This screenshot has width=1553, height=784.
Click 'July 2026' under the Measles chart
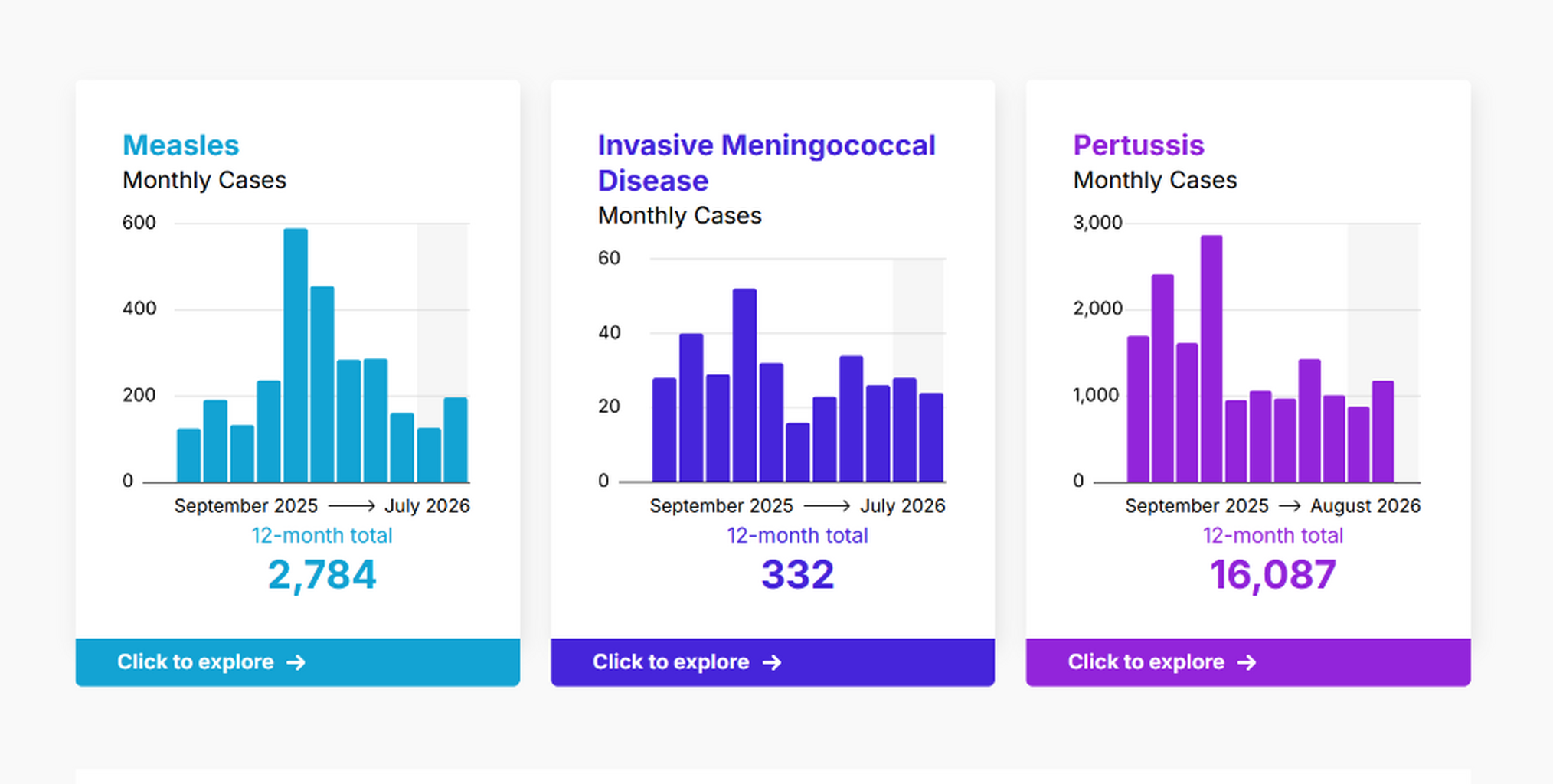click(427, 506)
